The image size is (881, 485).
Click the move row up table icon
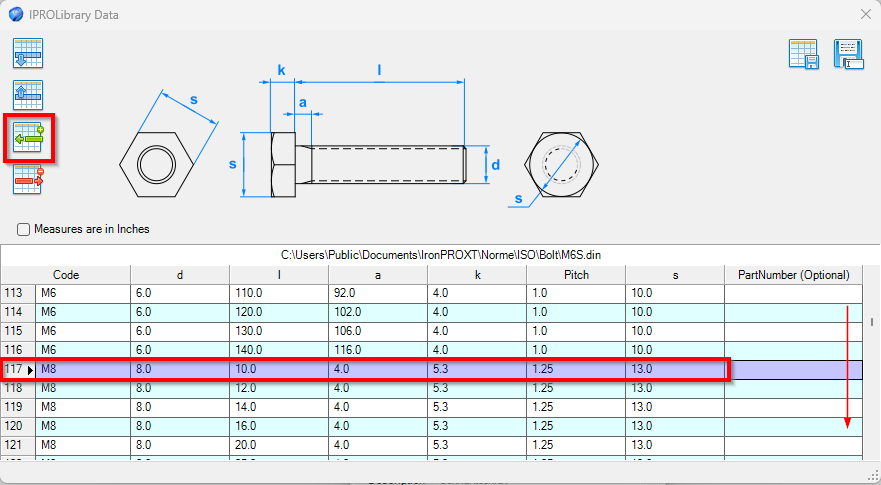pos(28,95)
